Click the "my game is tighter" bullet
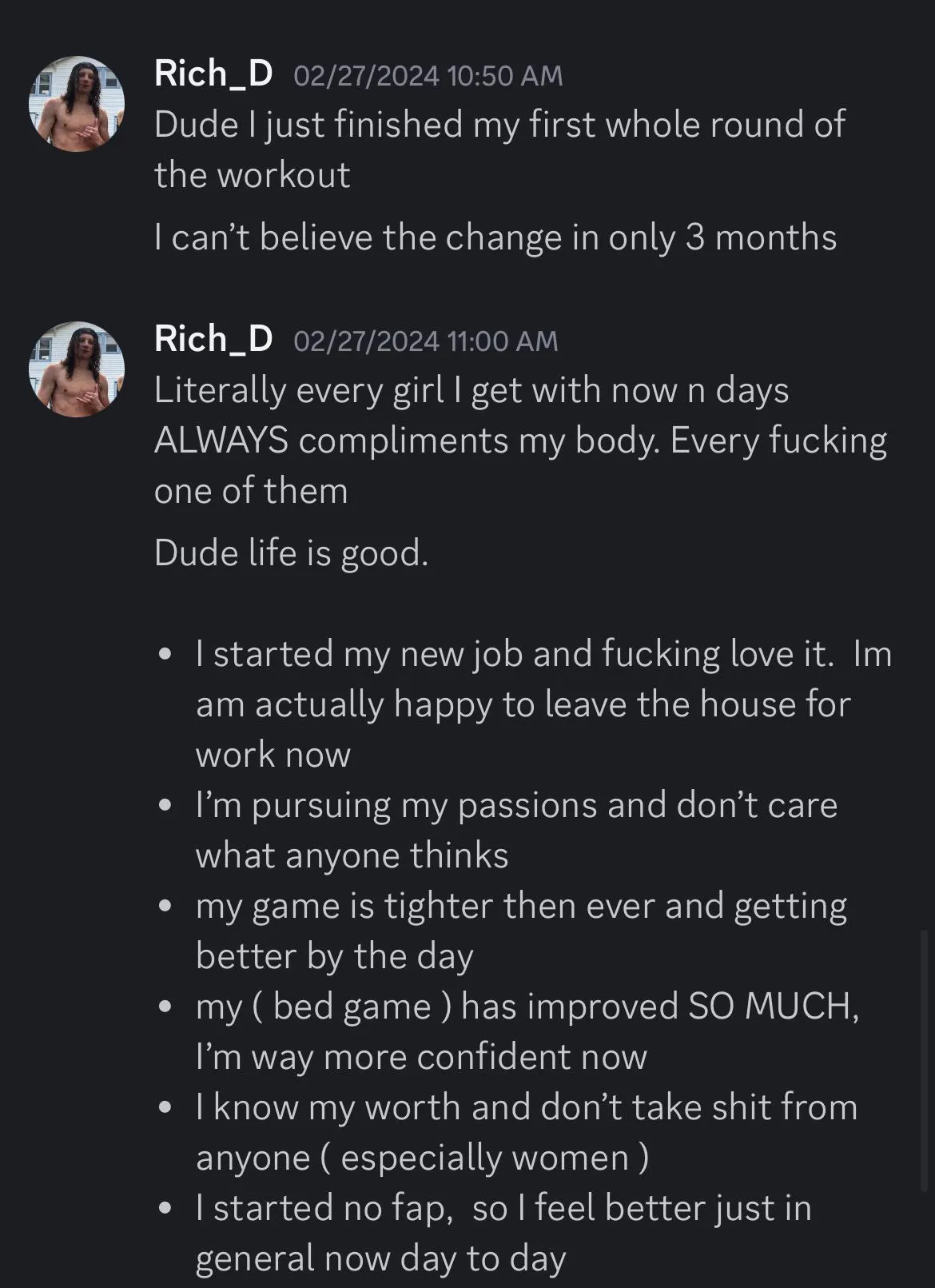 pyautogui.click(x=521, y=930)
